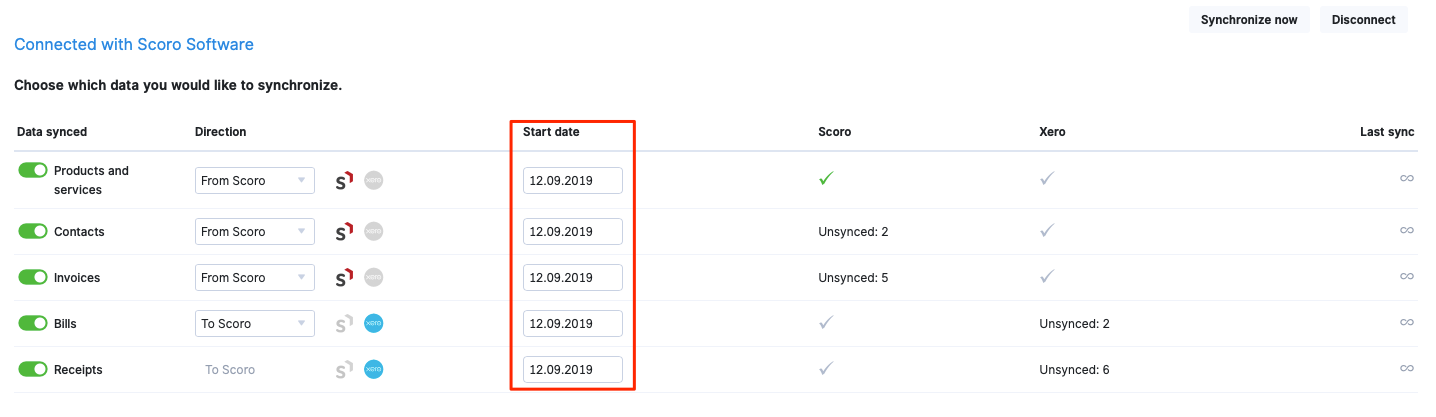
Task: Click the Synchronize now button
Action: 1249,20
